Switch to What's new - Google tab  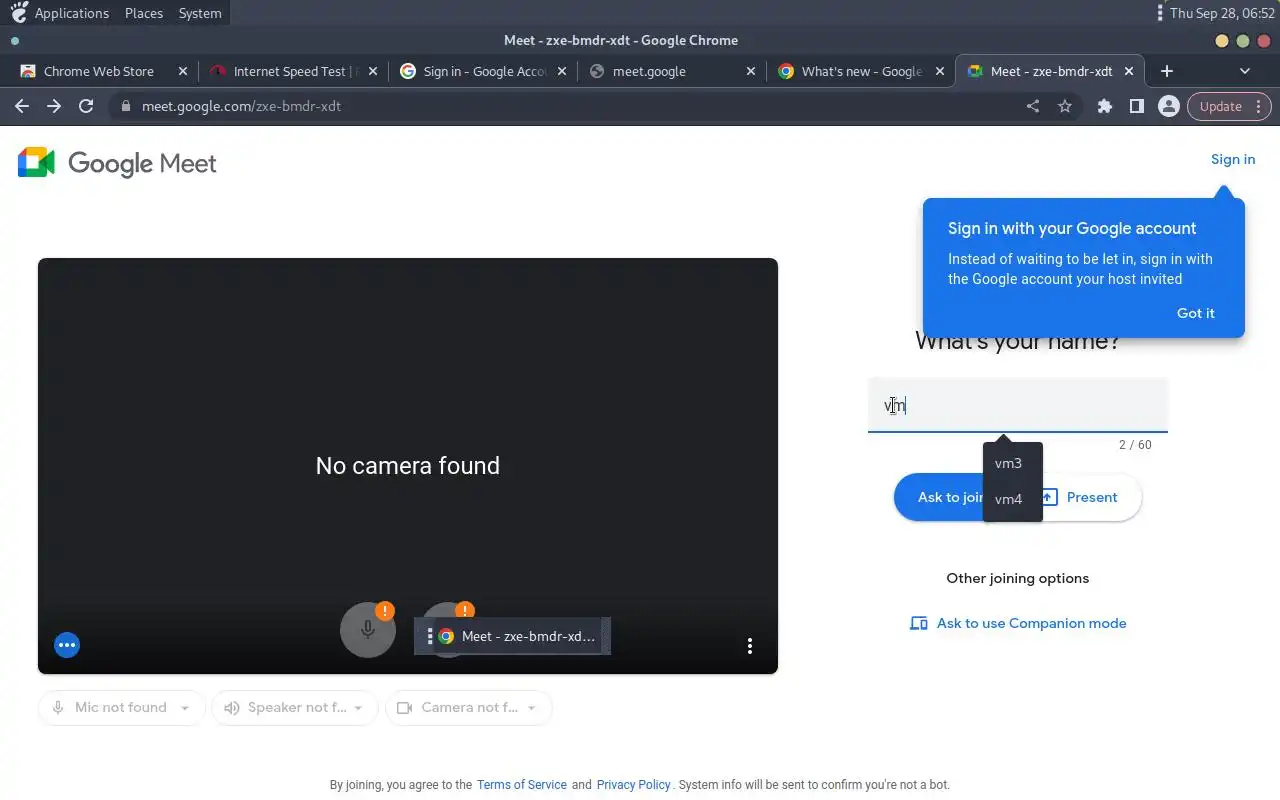click(x=860, y=71)
